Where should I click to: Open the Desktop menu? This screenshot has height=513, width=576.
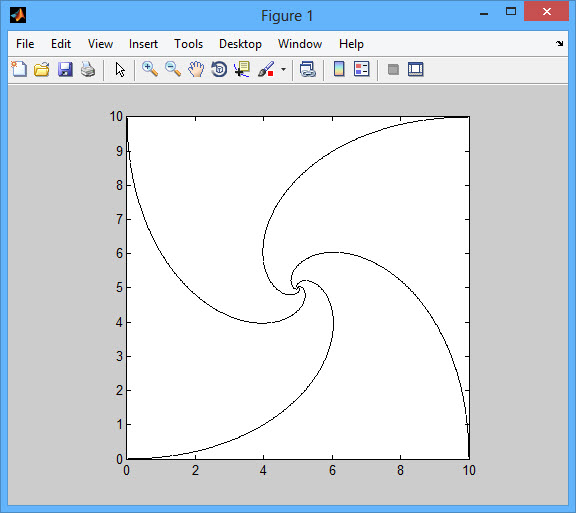click(x=240, y=44)
